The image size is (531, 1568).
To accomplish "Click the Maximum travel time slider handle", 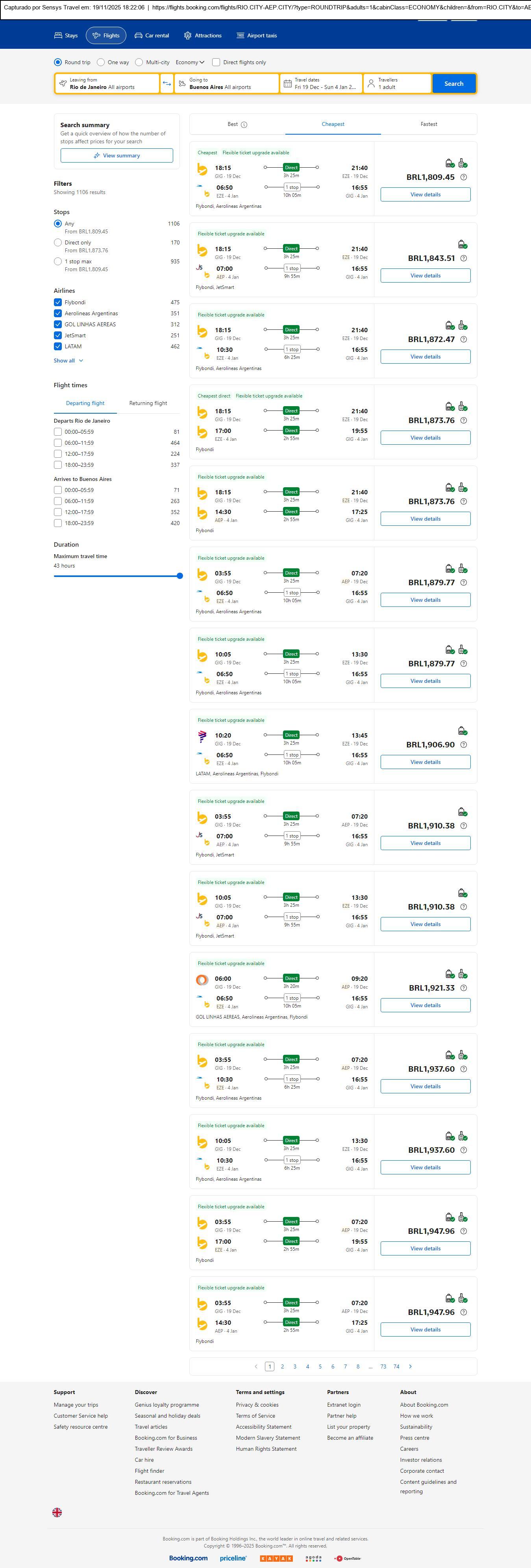I will (179, 576).
